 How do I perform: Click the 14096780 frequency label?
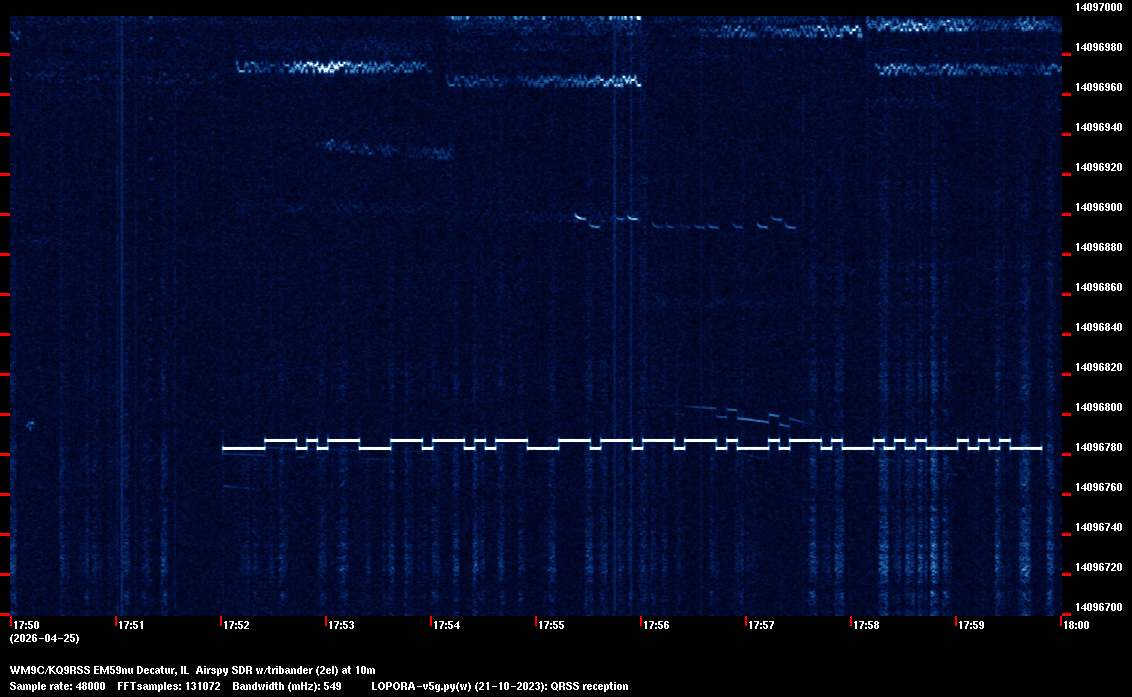tap(1098, 447)
